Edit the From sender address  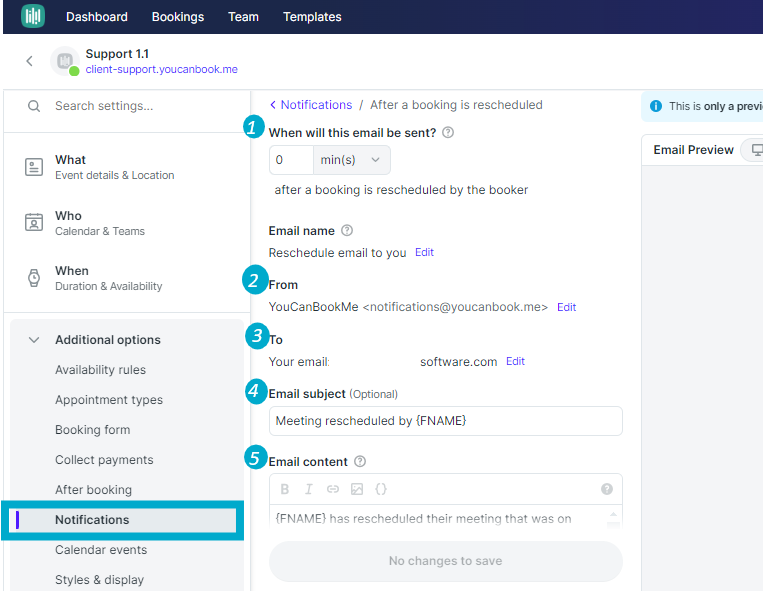pyautogui.click(x=566, y=307)
